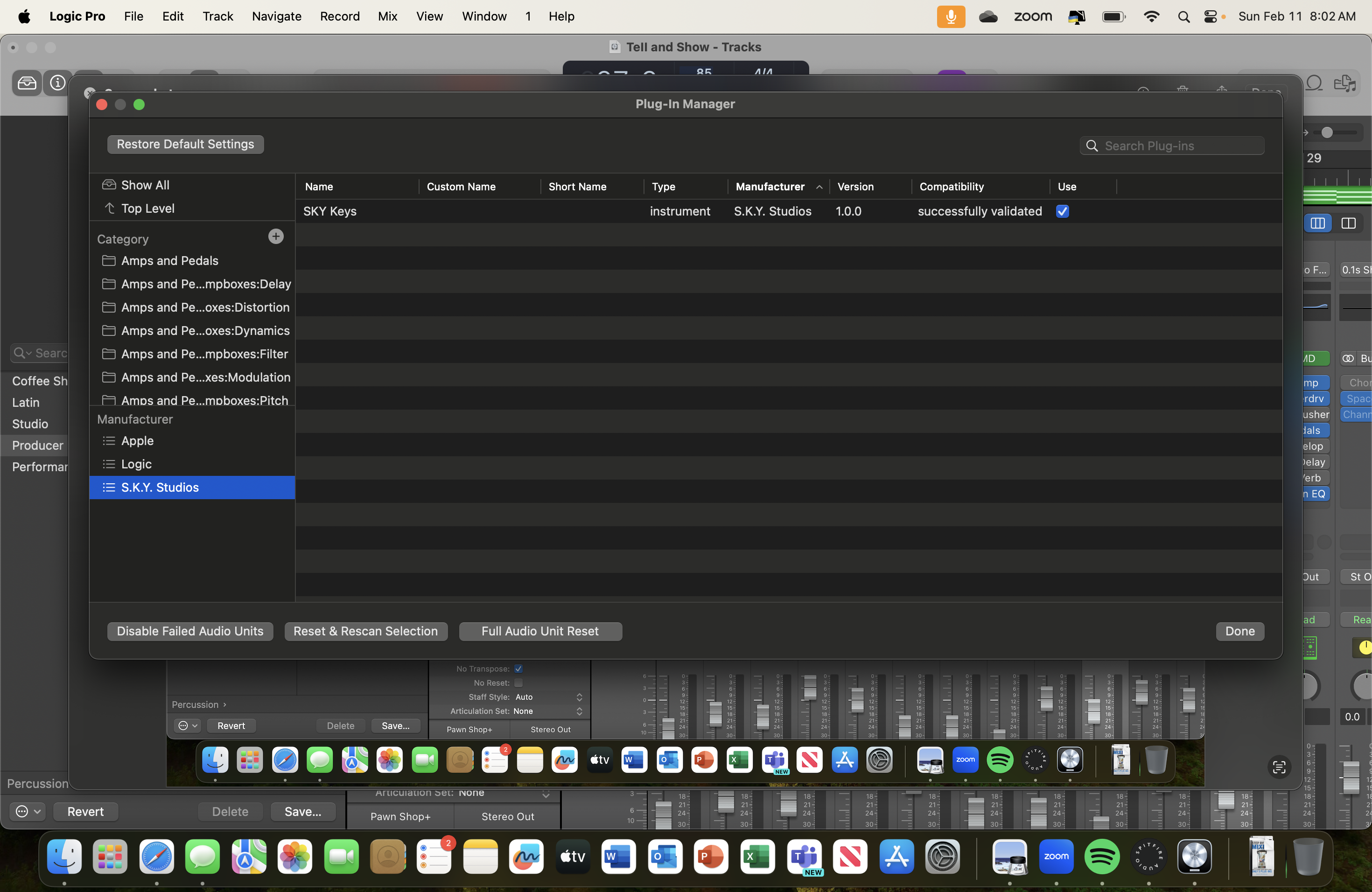Click the two-pane view icon

(1348, 223)
